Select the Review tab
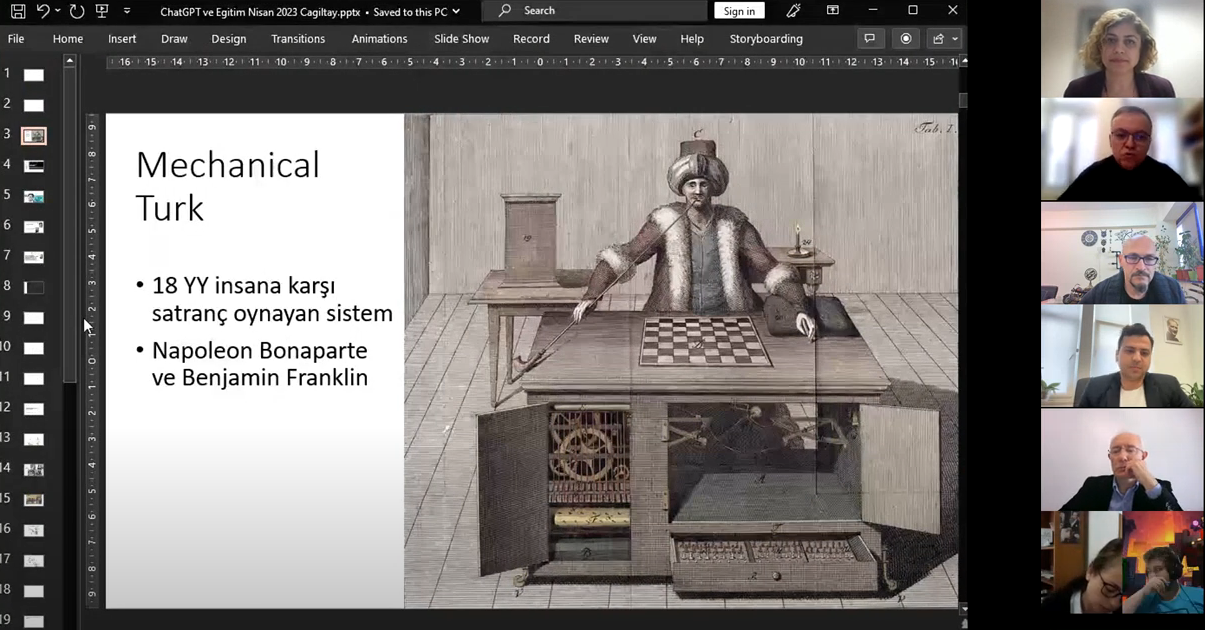This screenshot has width=1206, height=630. (x=591, y=39)
